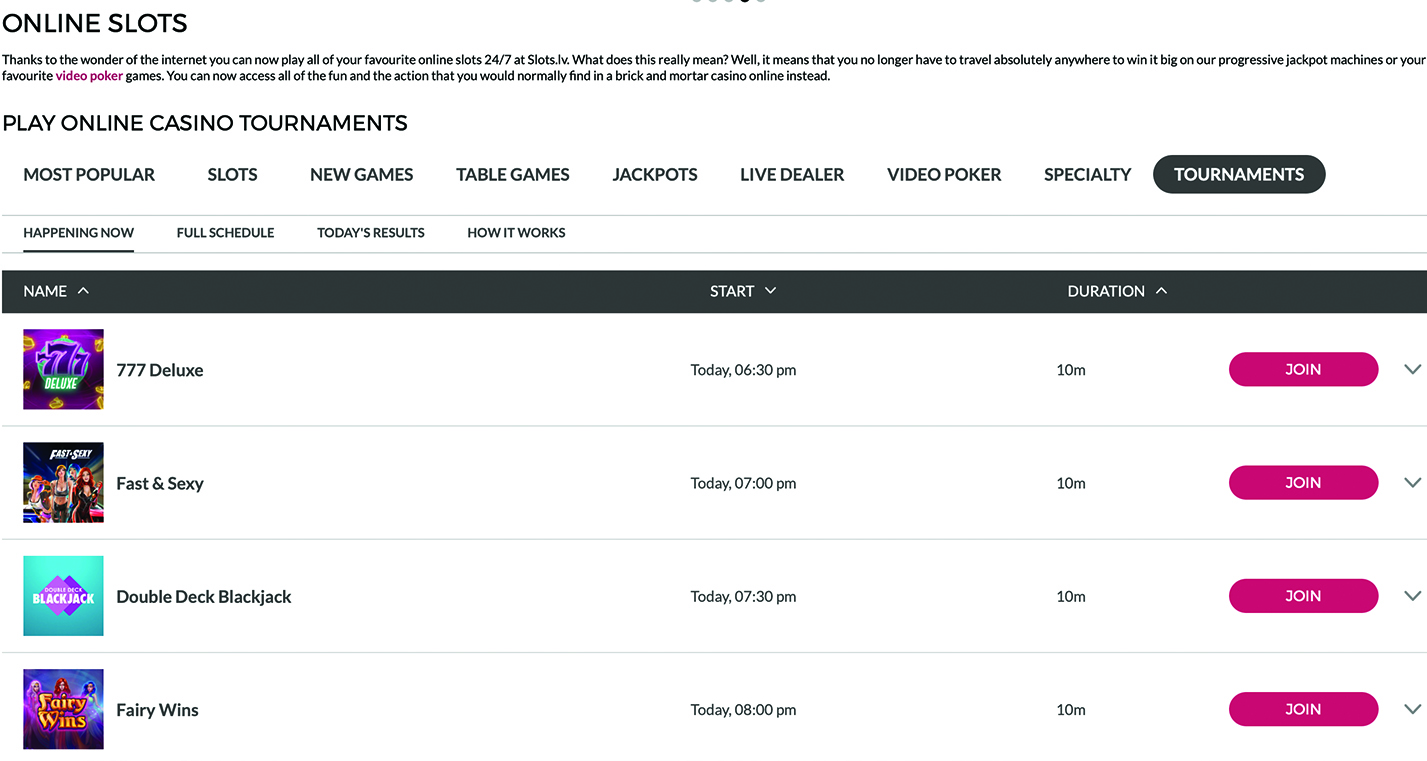Open the Video Poker category
The image size is (1427, 761).
pyautogui.click(x=944, y=174)
